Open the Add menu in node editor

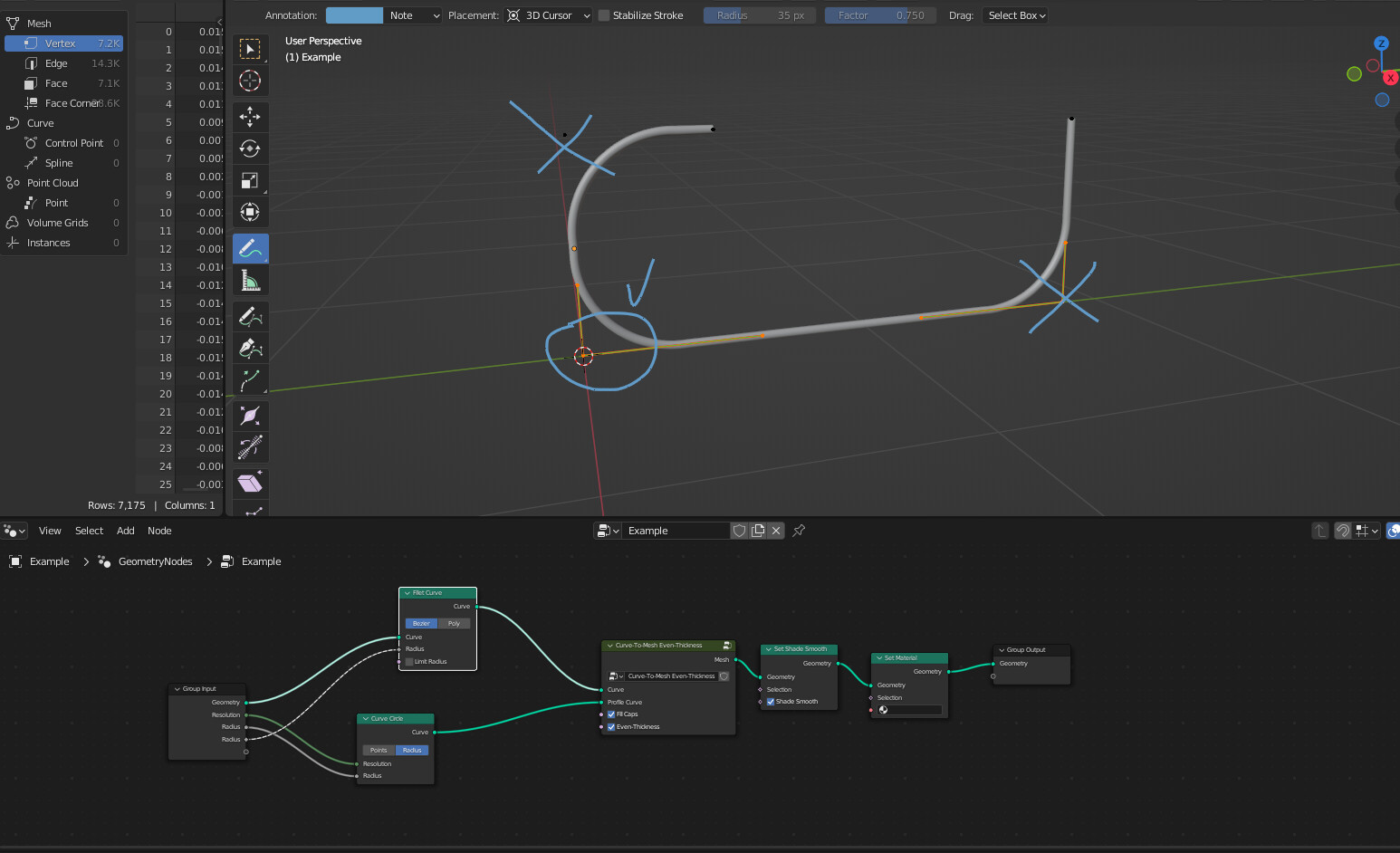[x=126, y=531]
